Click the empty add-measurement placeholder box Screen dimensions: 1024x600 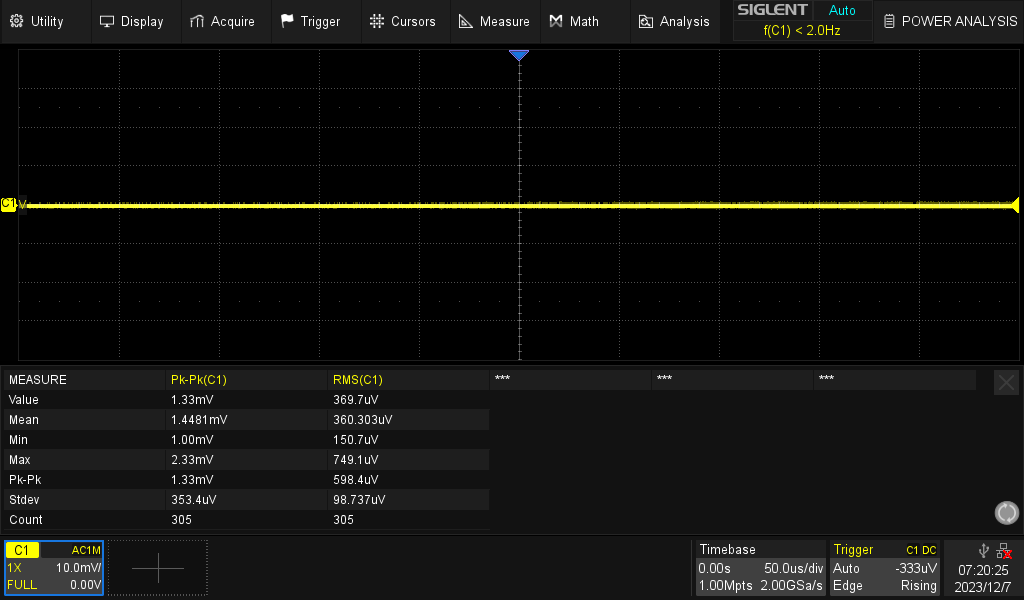[157, 567]
